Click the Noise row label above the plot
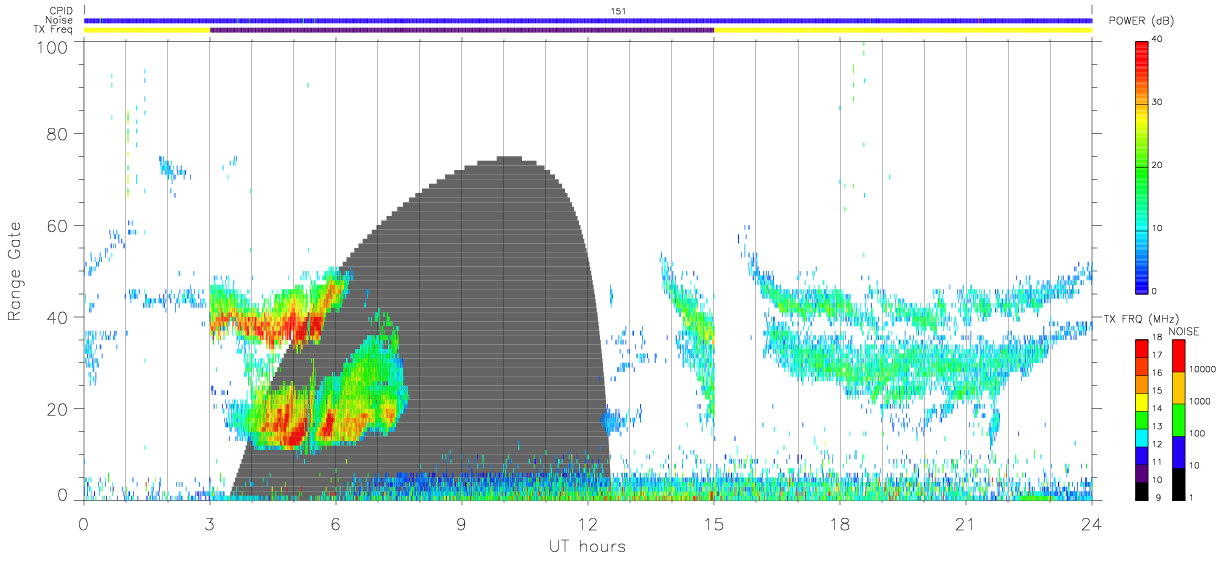This screenshot has height=567, width=1228. pyautogui.click(x=60, y=20)
